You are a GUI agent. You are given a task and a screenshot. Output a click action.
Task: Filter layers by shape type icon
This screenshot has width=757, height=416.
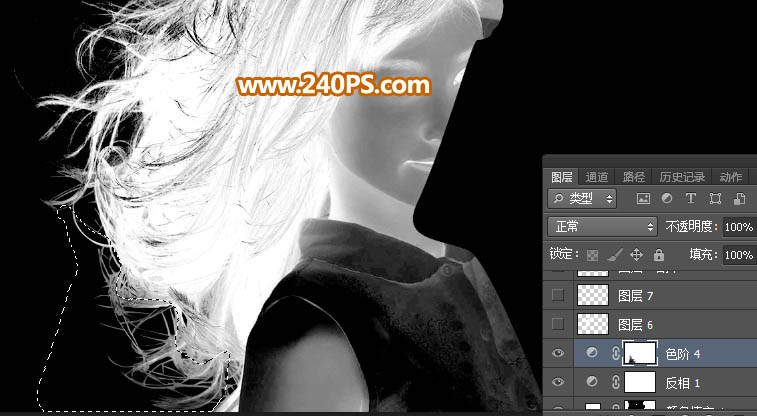click(715, 198)
